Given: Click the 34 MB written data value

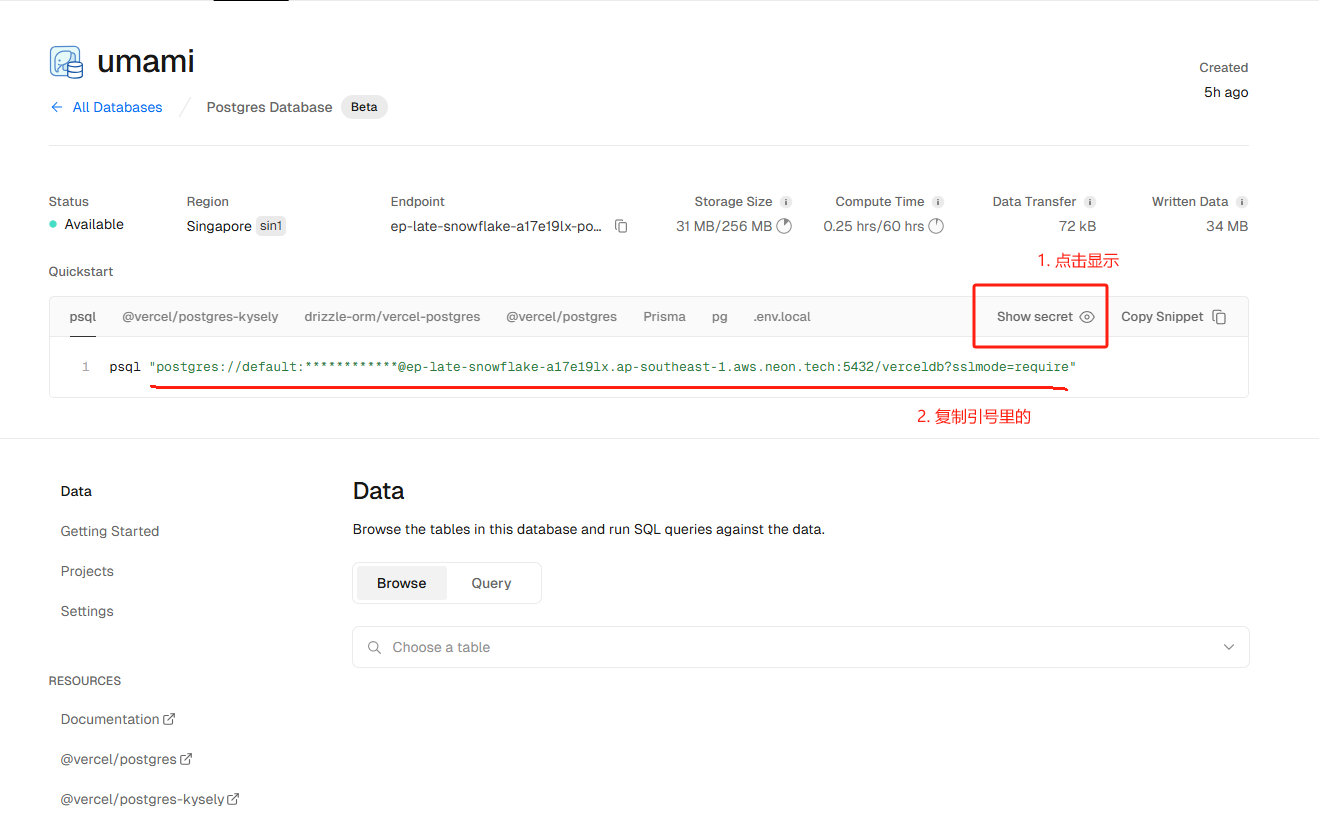Looking at the screenshot, I should [x=1227, y=226].
